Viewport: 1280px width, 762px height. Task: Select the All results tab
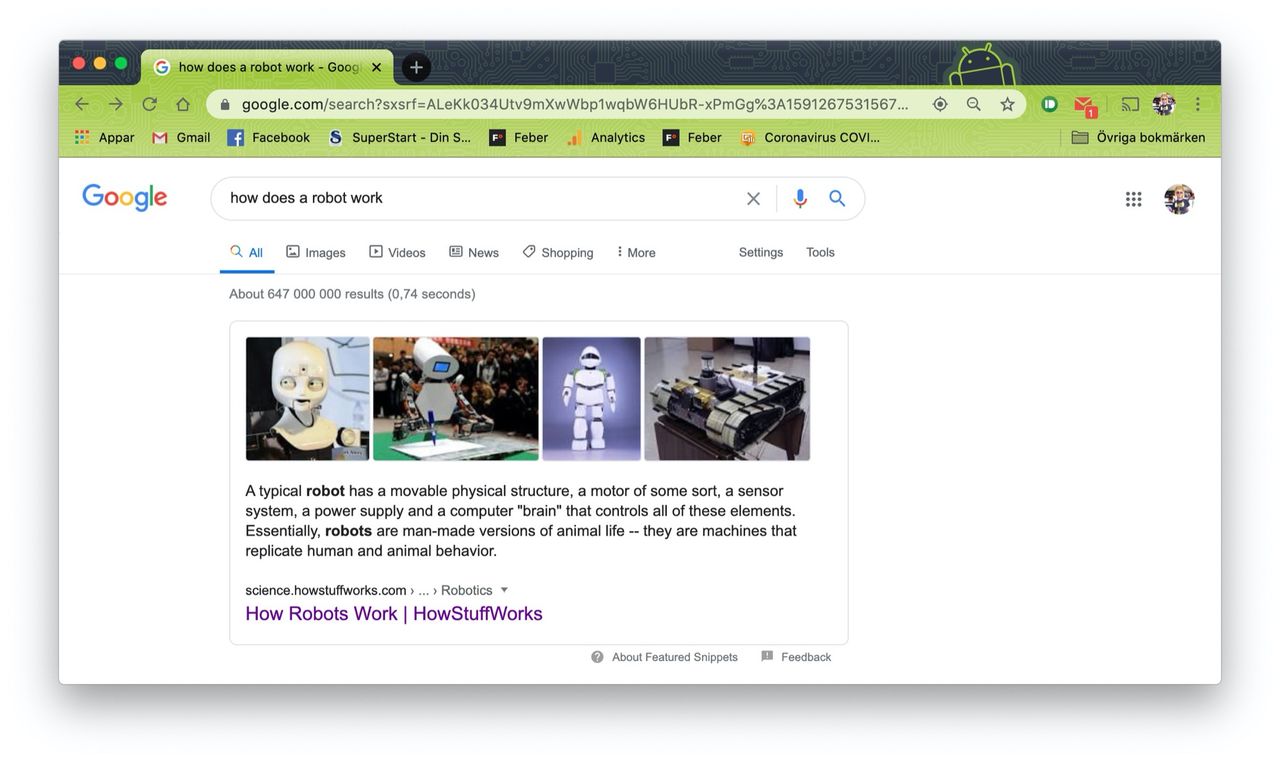coord(247,252)
